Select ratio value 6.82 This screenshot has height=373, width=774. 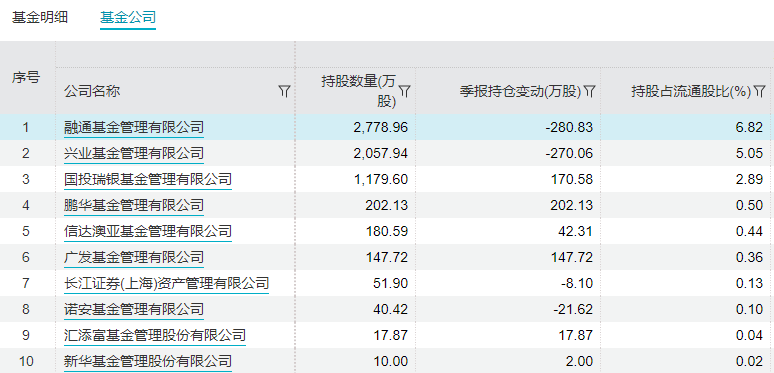(749, 127)
